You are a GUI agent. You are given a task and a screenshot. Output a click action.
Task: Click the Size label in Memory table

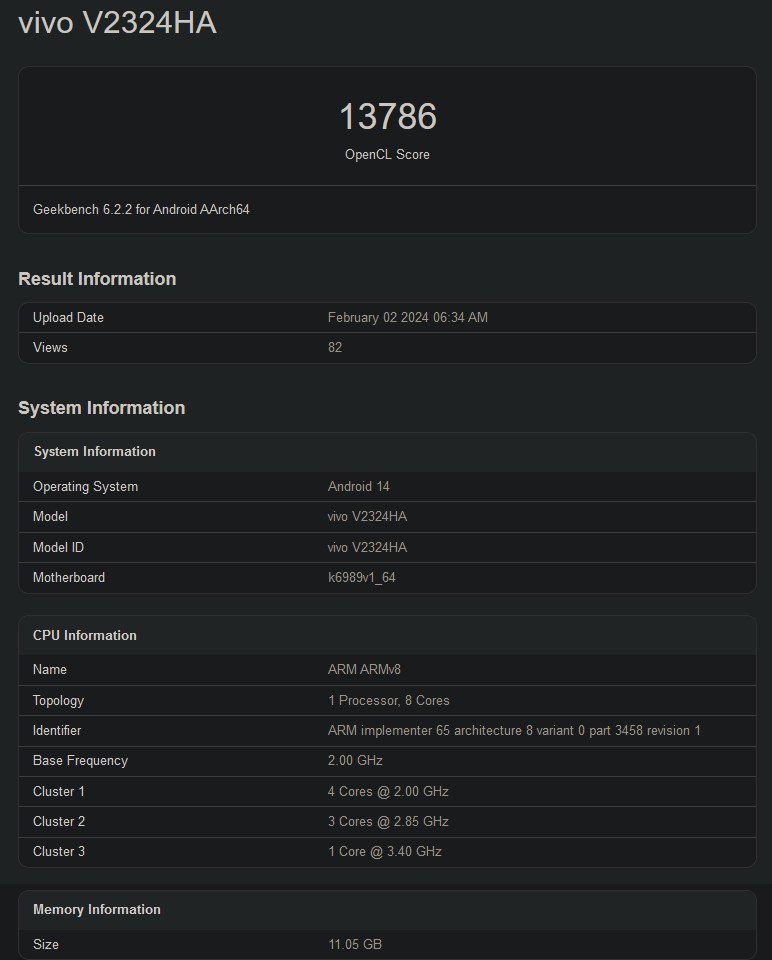46,944
